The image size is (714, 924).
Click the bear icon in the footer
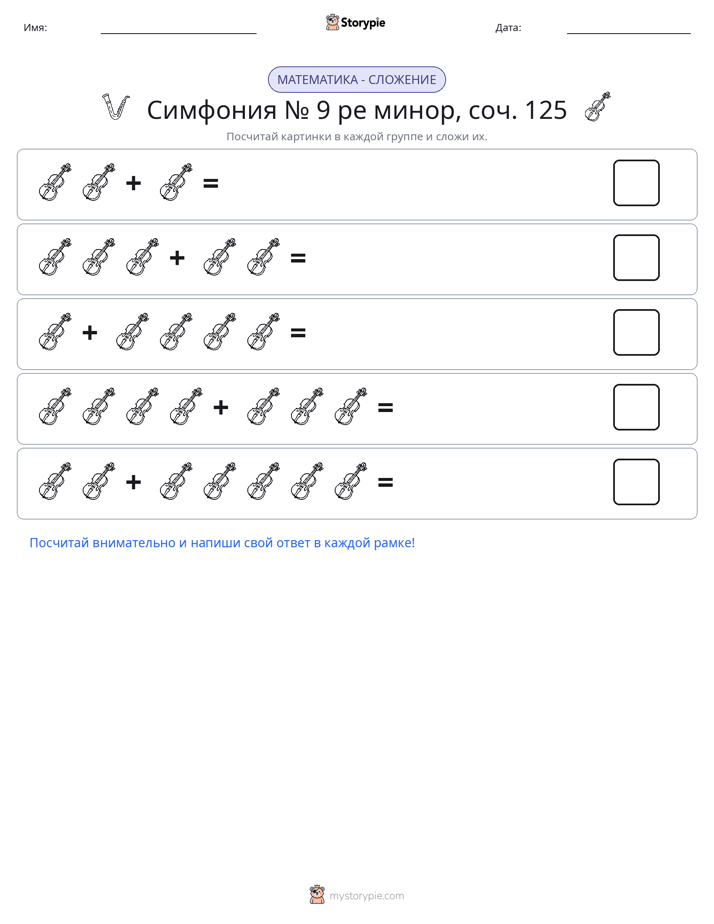(317, 895)
